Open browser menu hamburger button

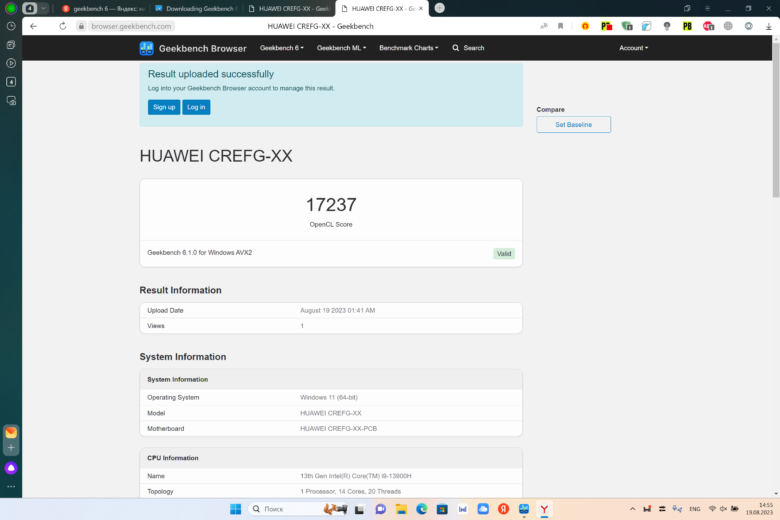[x=707, y=8]
